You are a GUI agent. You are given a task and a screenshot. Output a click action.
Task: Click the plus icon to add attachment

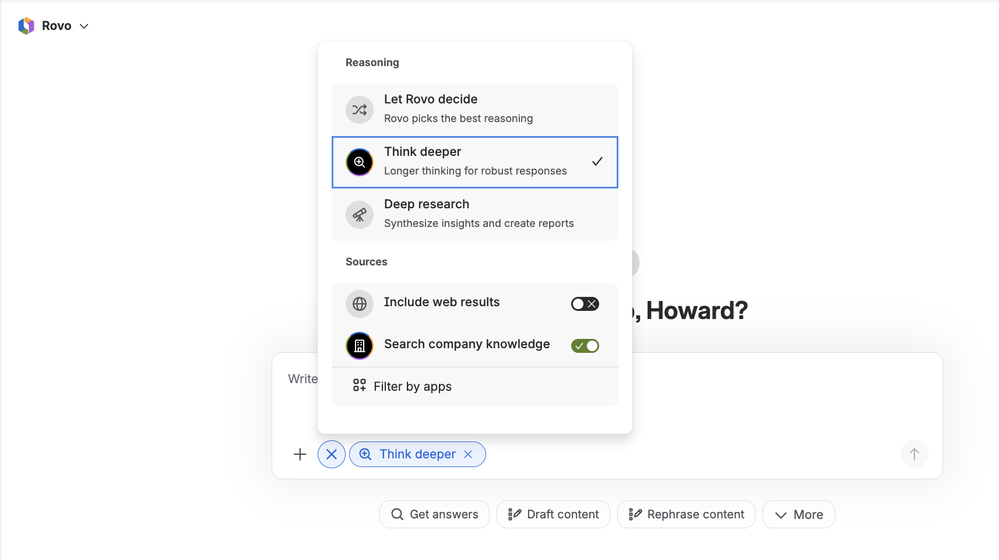tap(300, 454)
